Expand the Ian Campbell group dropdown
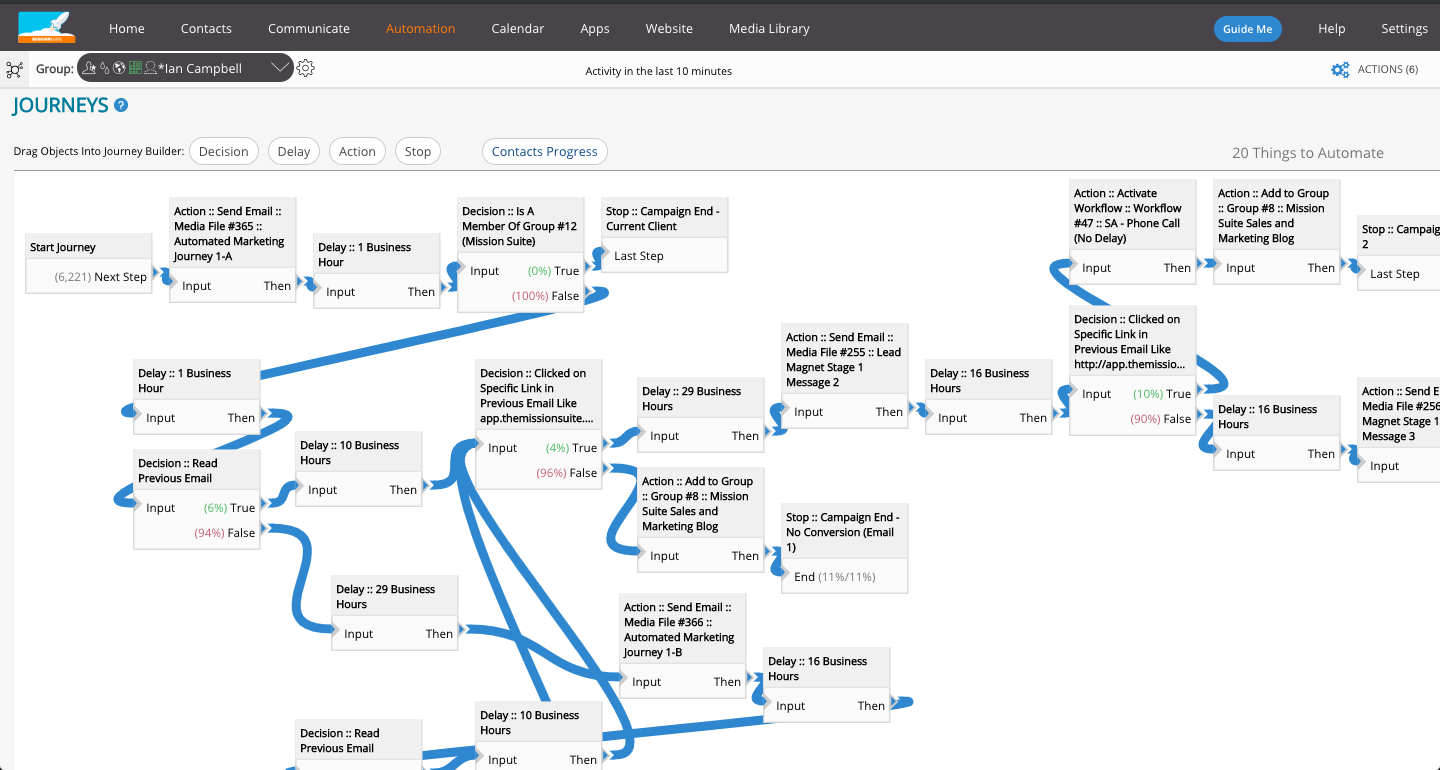 (280, 68)
